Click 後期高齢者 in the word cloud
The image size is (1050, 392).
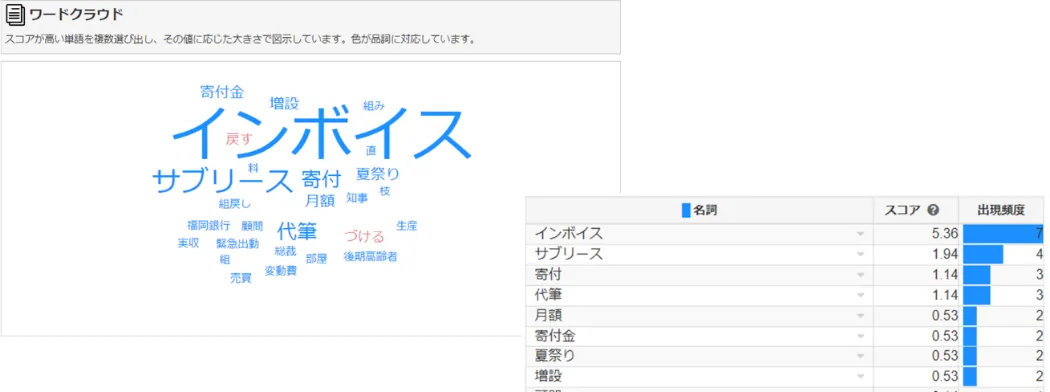pos(370,257)
